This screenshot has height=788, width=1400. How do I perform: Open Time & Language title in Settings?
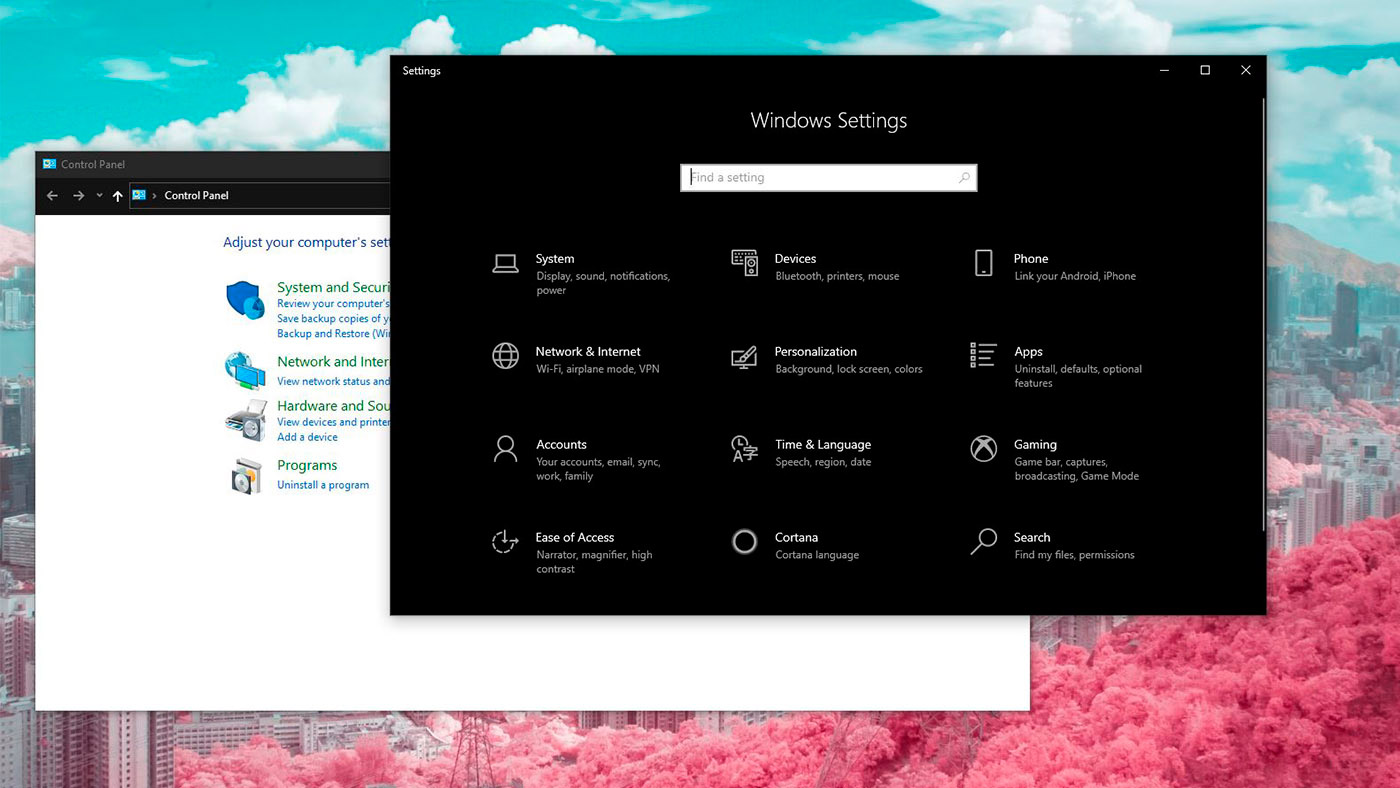coord(823,445)
